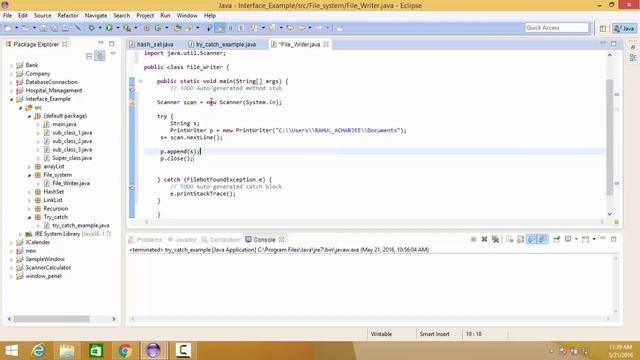Toggle Show Console on standard out change

[531, 239]
